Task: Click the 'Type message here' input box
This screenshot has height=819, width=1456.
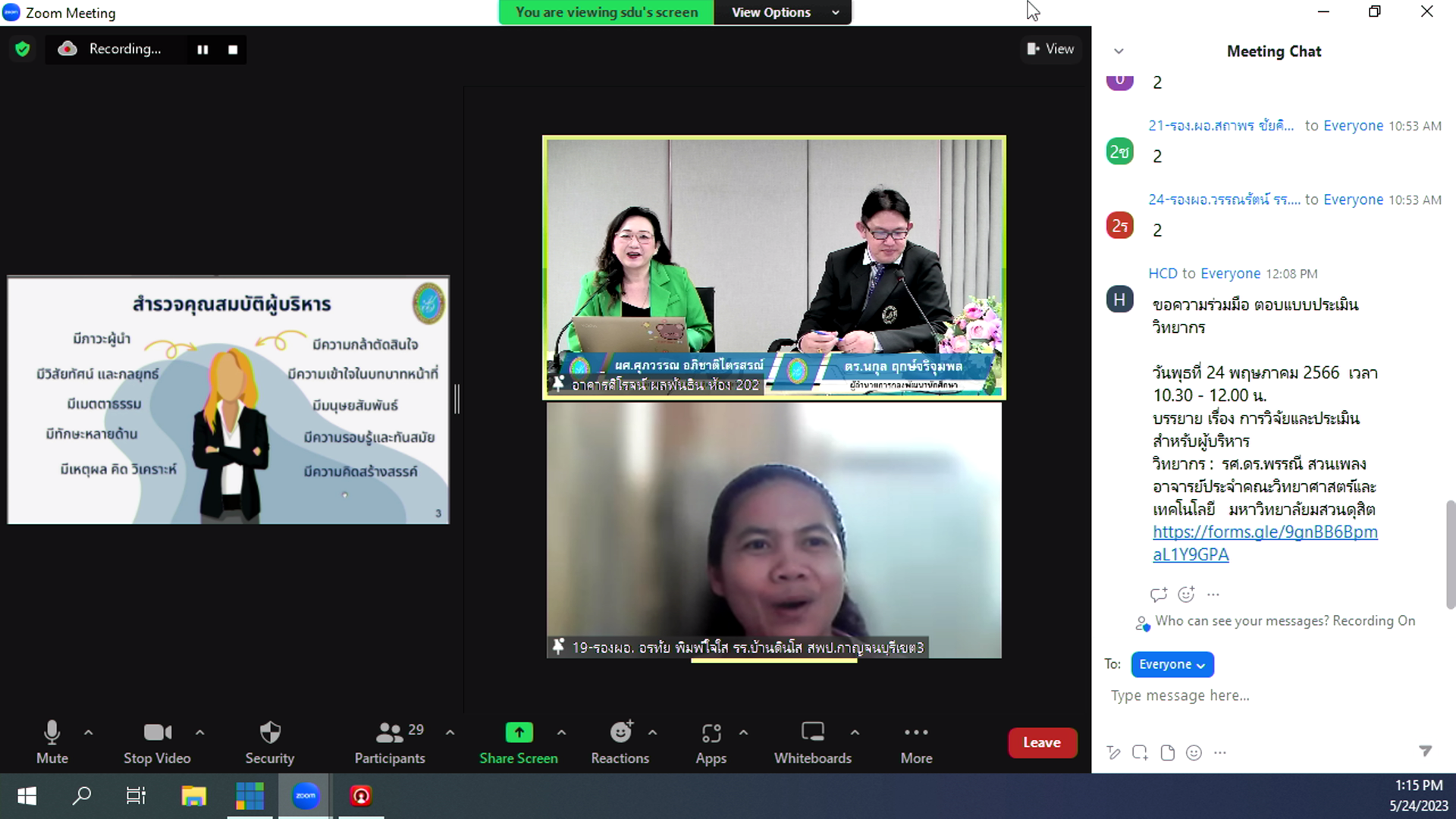Action: [1274, 695]
